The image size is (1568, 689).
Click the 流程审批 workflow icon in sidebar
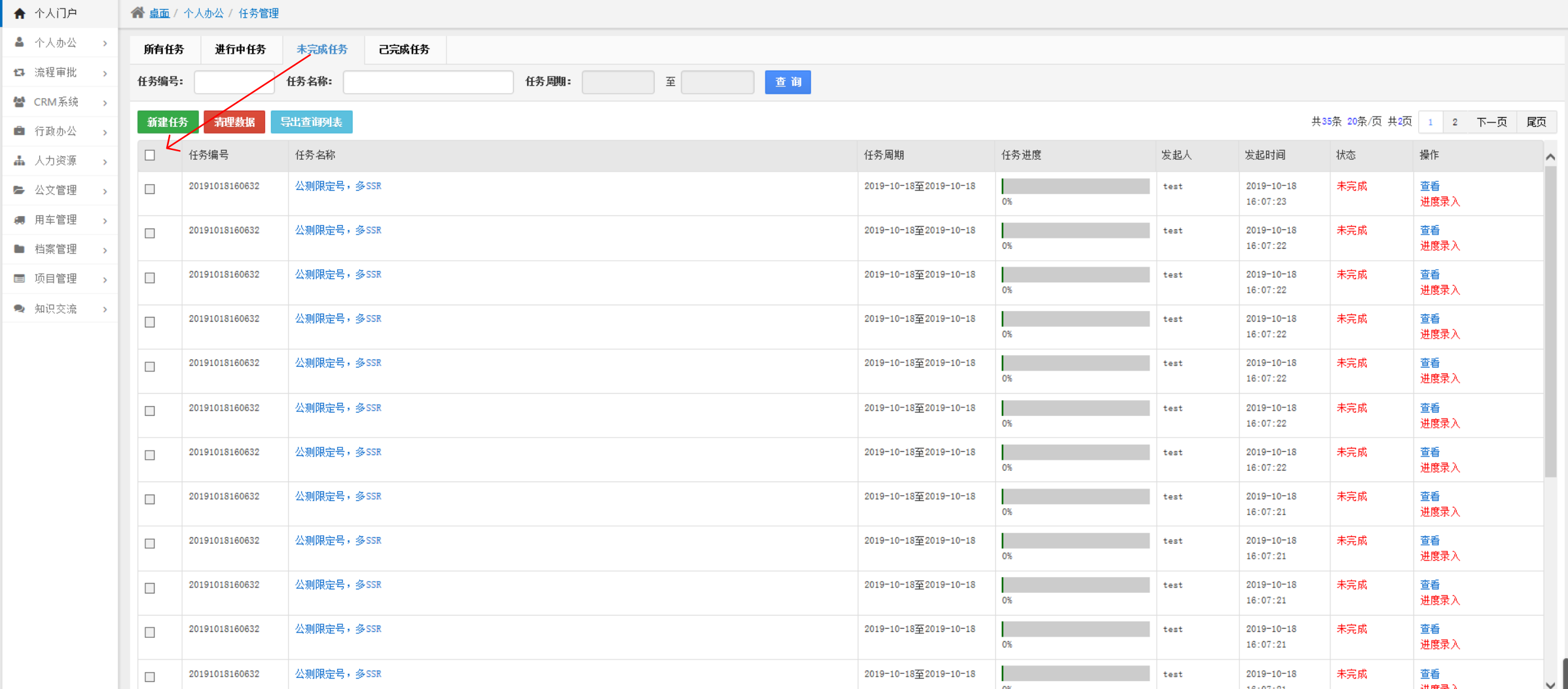tap(20, 72)
